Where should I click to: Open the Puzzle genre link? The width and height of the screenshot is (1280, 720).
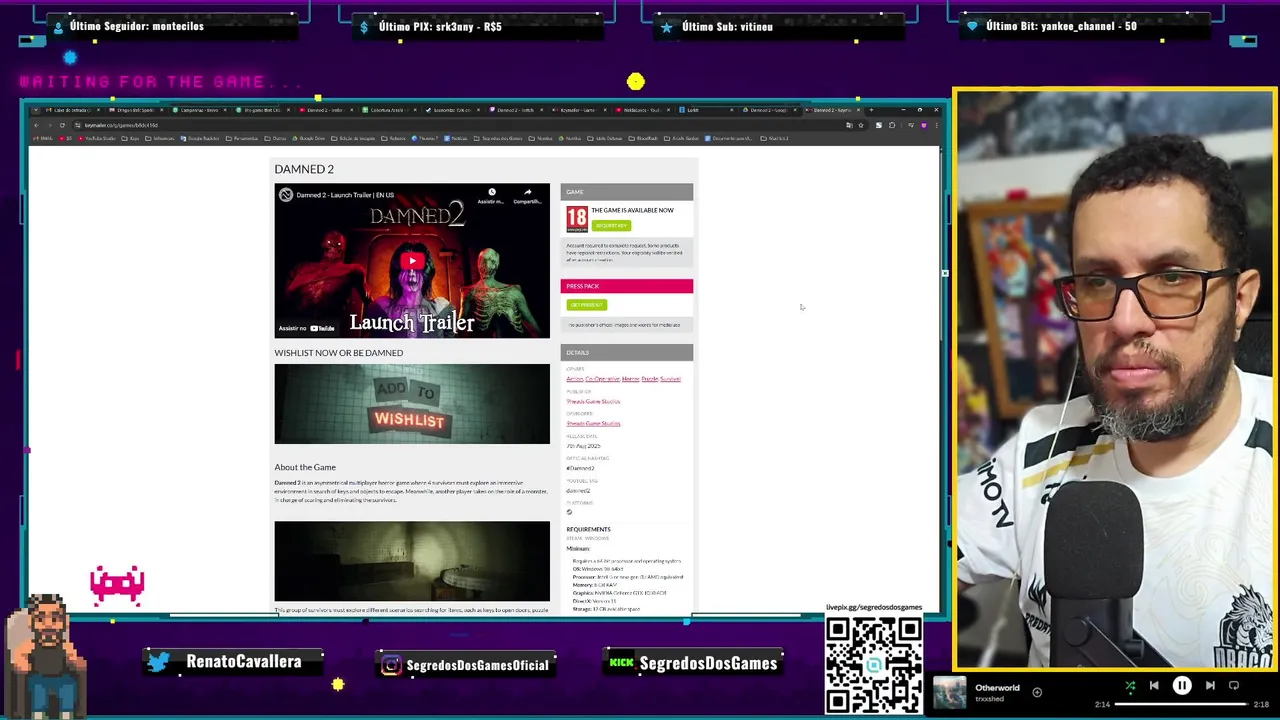[x=650, y=379]
